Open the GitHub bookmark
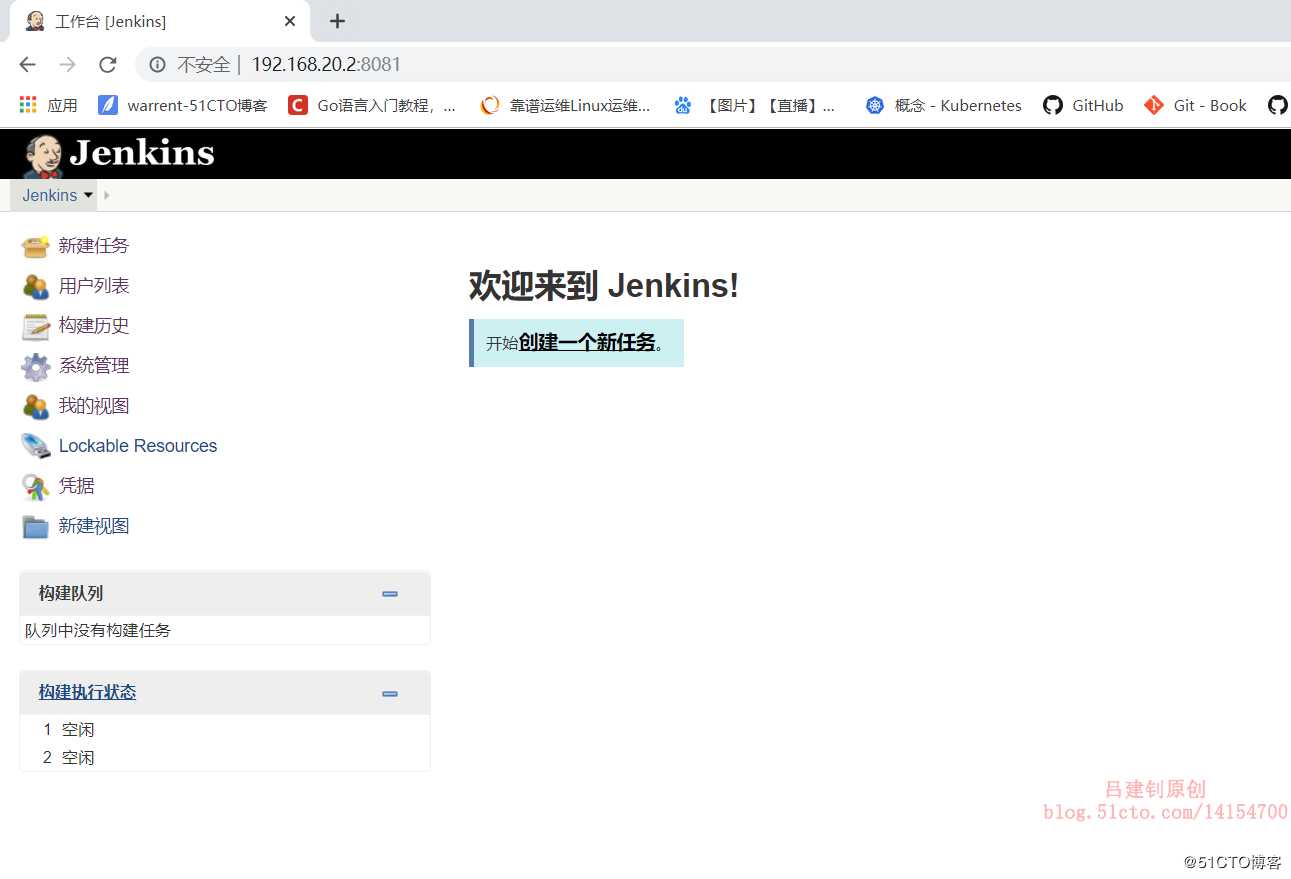The image size is (1291, 879). click(1083, 105)
